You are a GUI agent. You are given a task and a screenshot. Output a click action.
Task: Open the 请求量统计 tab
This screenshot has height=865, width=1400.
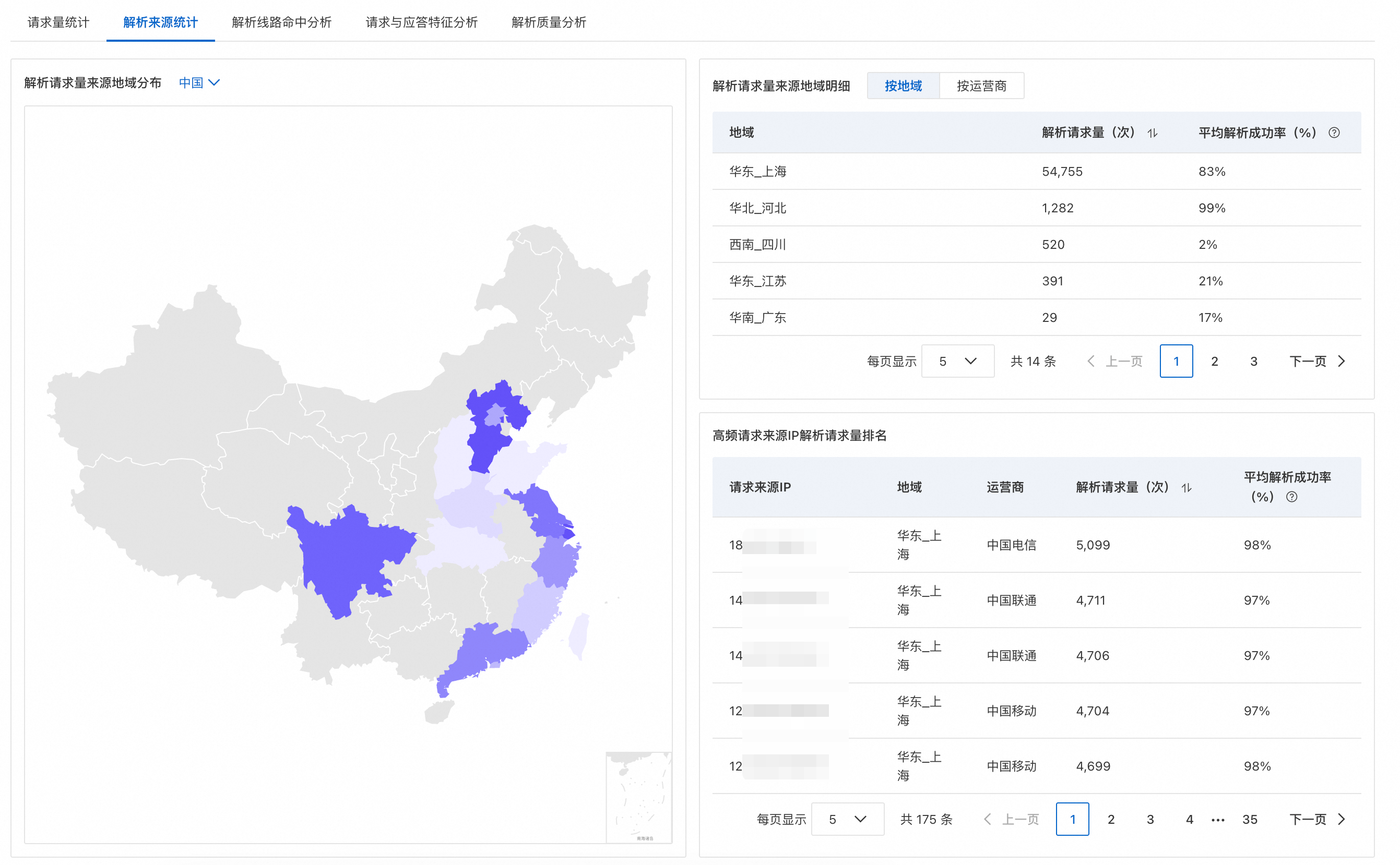click(58, 22)
